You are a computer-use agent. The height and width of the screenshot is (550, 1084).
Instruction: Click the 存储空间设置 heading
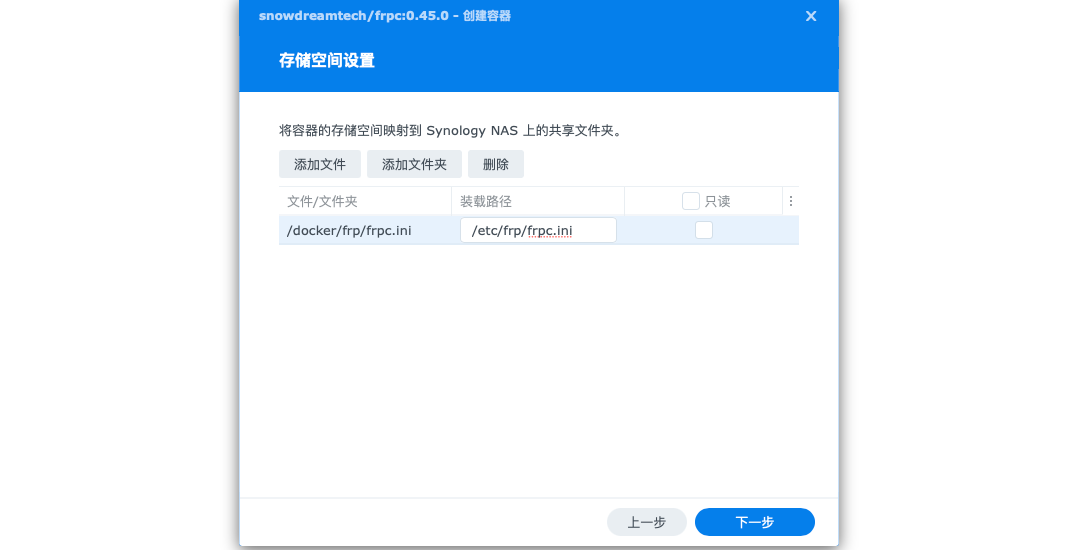click(x=326, y=60)
